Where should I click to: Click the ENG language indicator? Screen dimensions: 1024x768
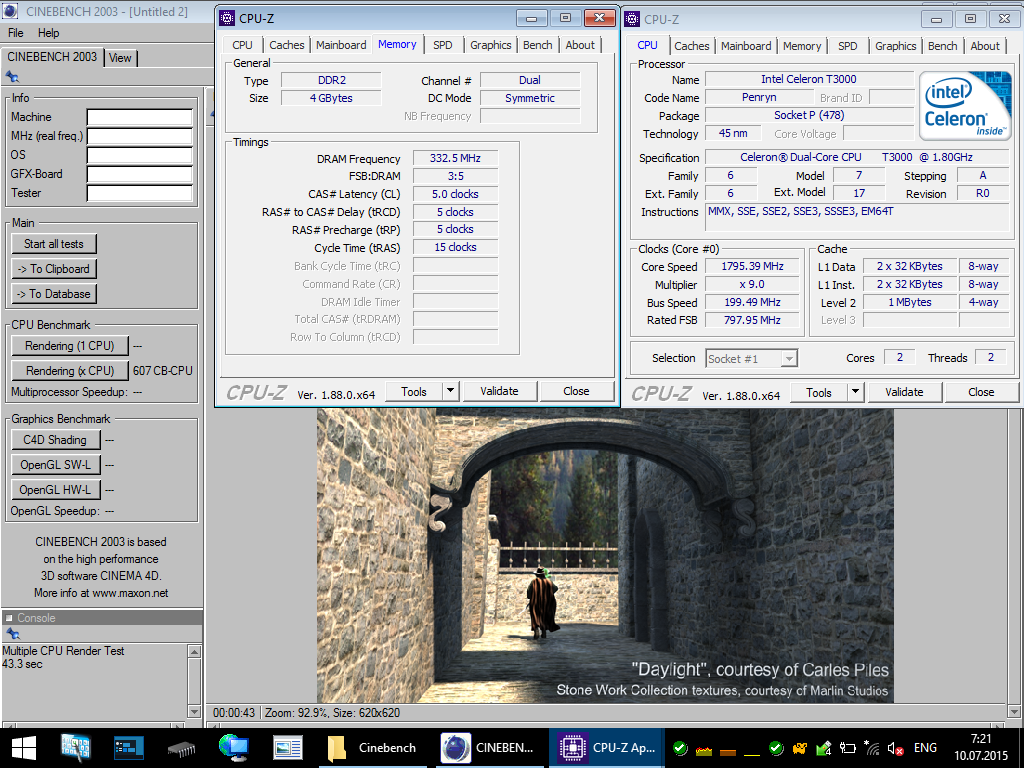[x=925, y=748]
